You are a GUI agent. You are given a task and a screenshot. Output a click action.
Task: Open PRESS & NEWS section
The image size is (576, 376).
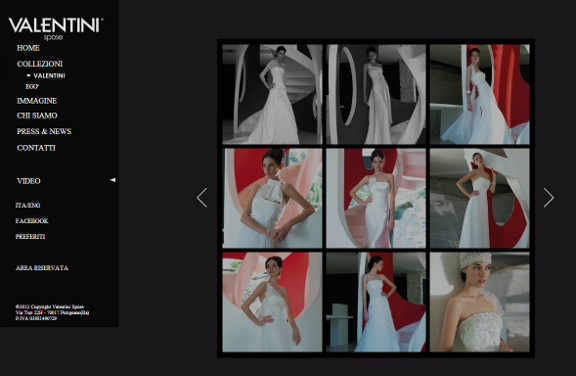[44, 131]
